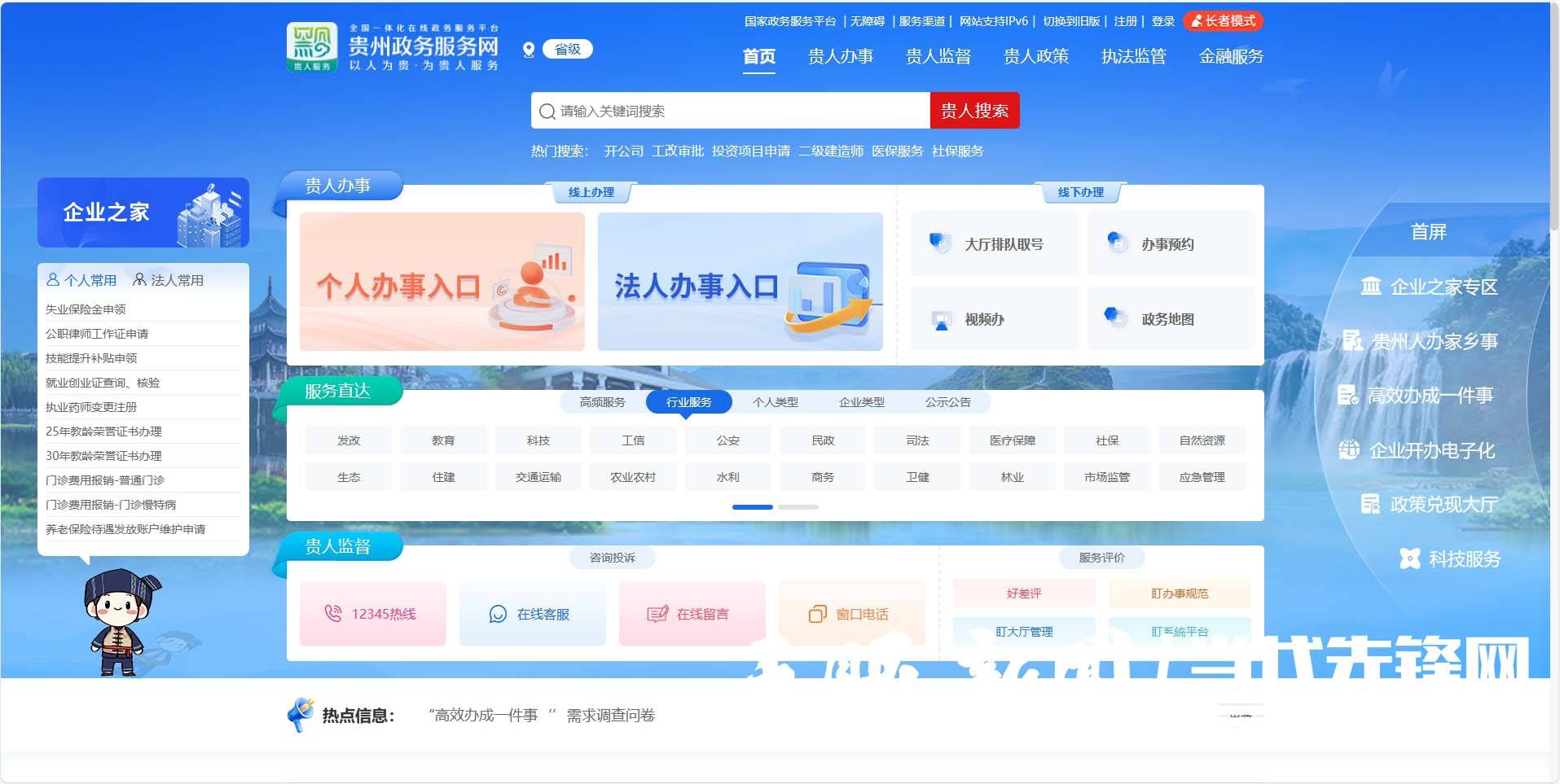Screen dimensions: 1560x784
Task: Click the 登录 login link
Action: pyautogui.click(x=1162, y=21)
